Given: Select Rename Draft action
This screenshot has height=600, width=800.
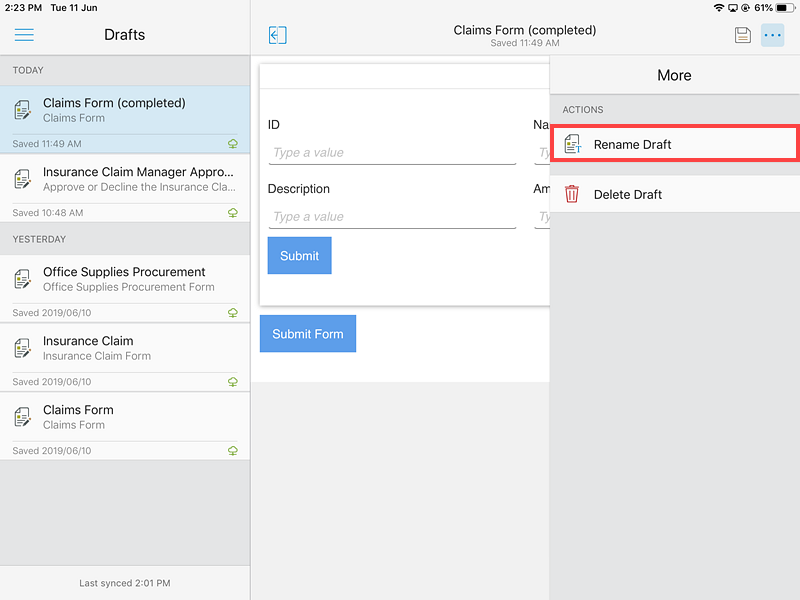Looking at the screenshot, I should tap(674, 144).
